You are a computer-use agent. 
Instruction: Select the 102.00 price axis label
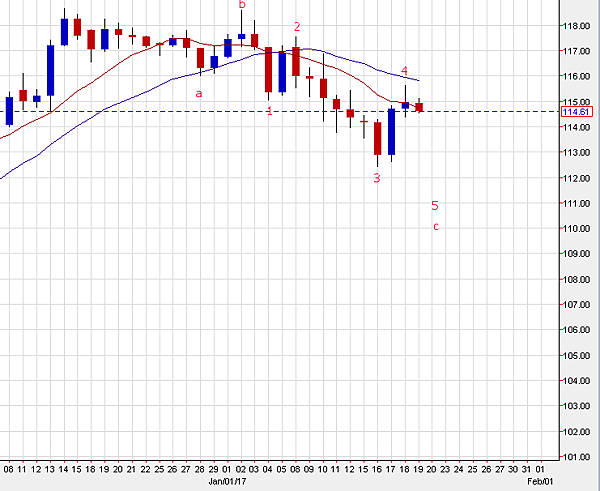(576, 432)
